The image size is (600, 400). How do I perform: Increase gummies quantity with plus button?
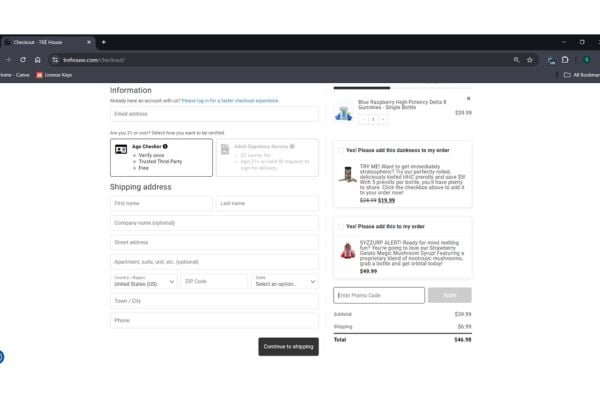[383, 119]
